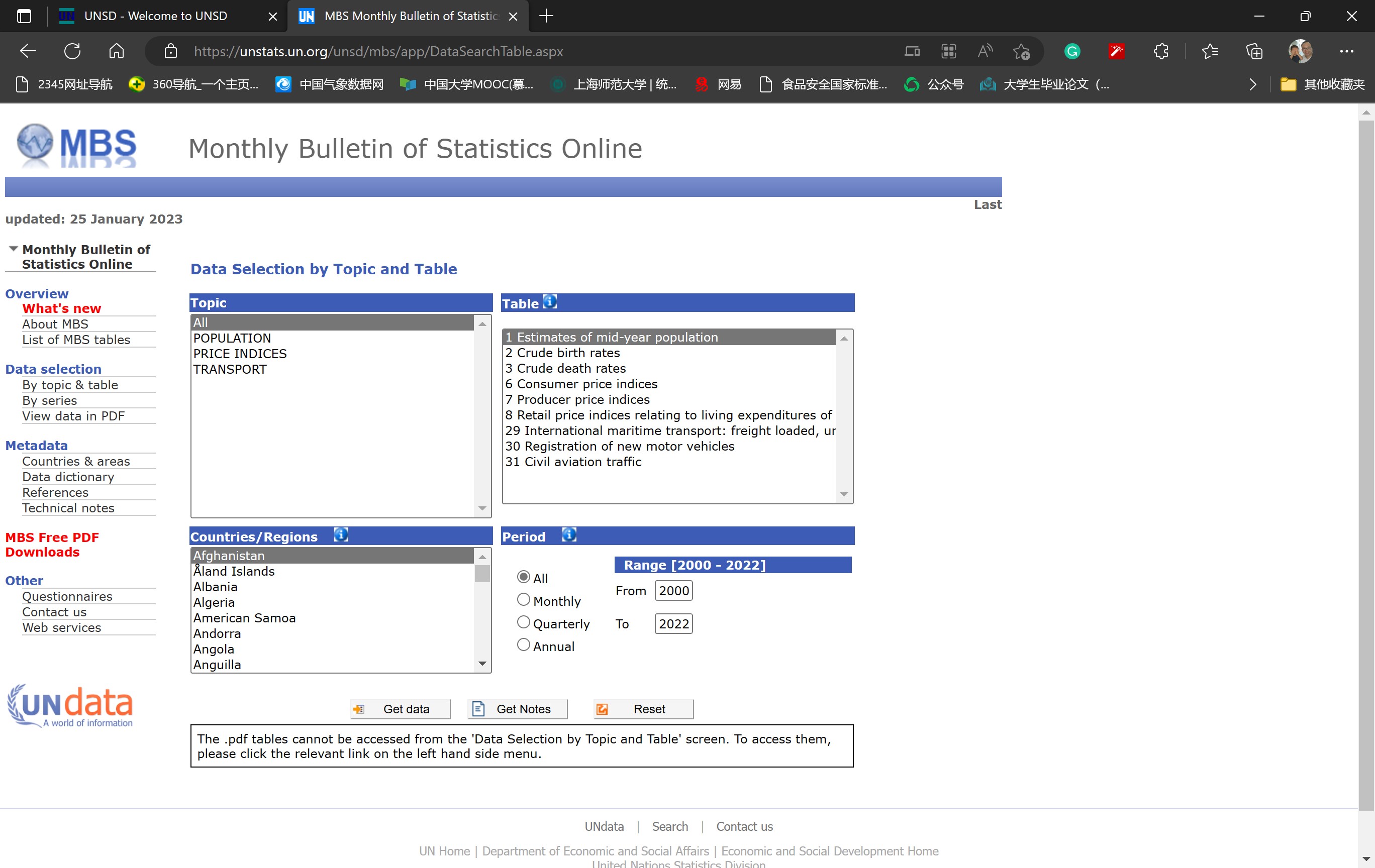Viewport: 1375px width, 868px height.
Task: Click the info icon beside Table header
Action: [549, 302]
